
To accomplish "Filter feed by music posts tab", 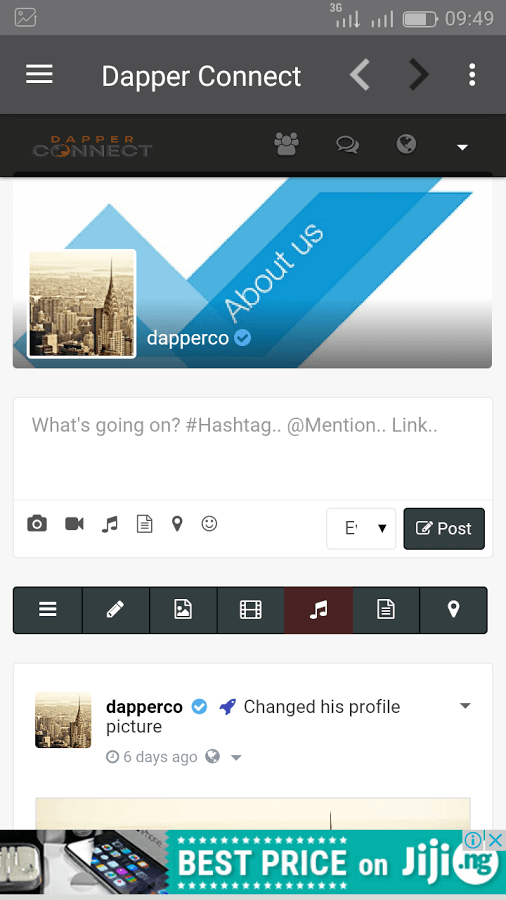I will 318,610.
